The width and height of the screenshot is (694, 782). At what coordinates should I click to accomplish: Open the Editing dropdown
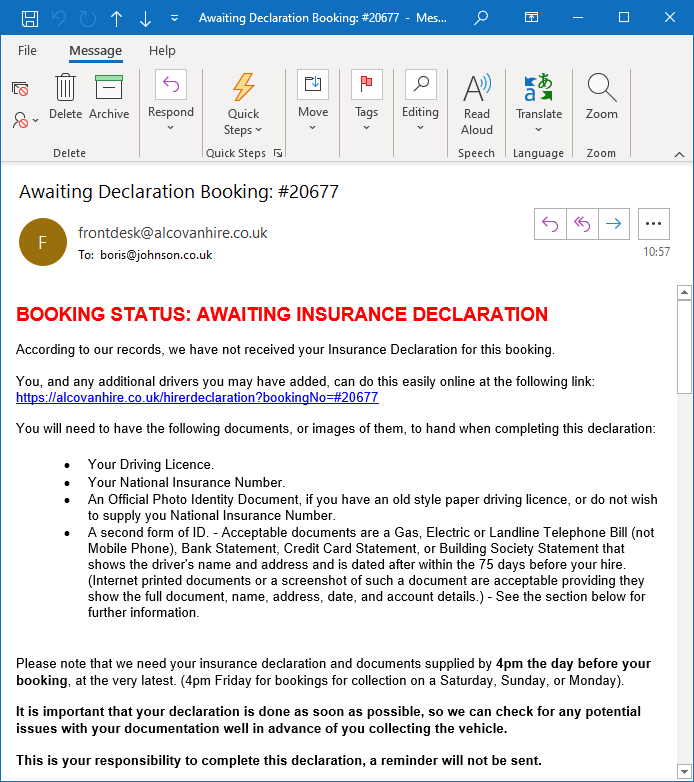click(x=420, y=102)
